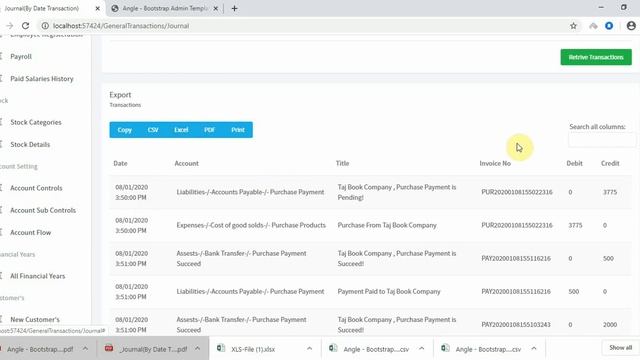640x360 pixels.
Task: Click 'Payment Paid to Taj Book Company' cell
Action: [389, 291]
